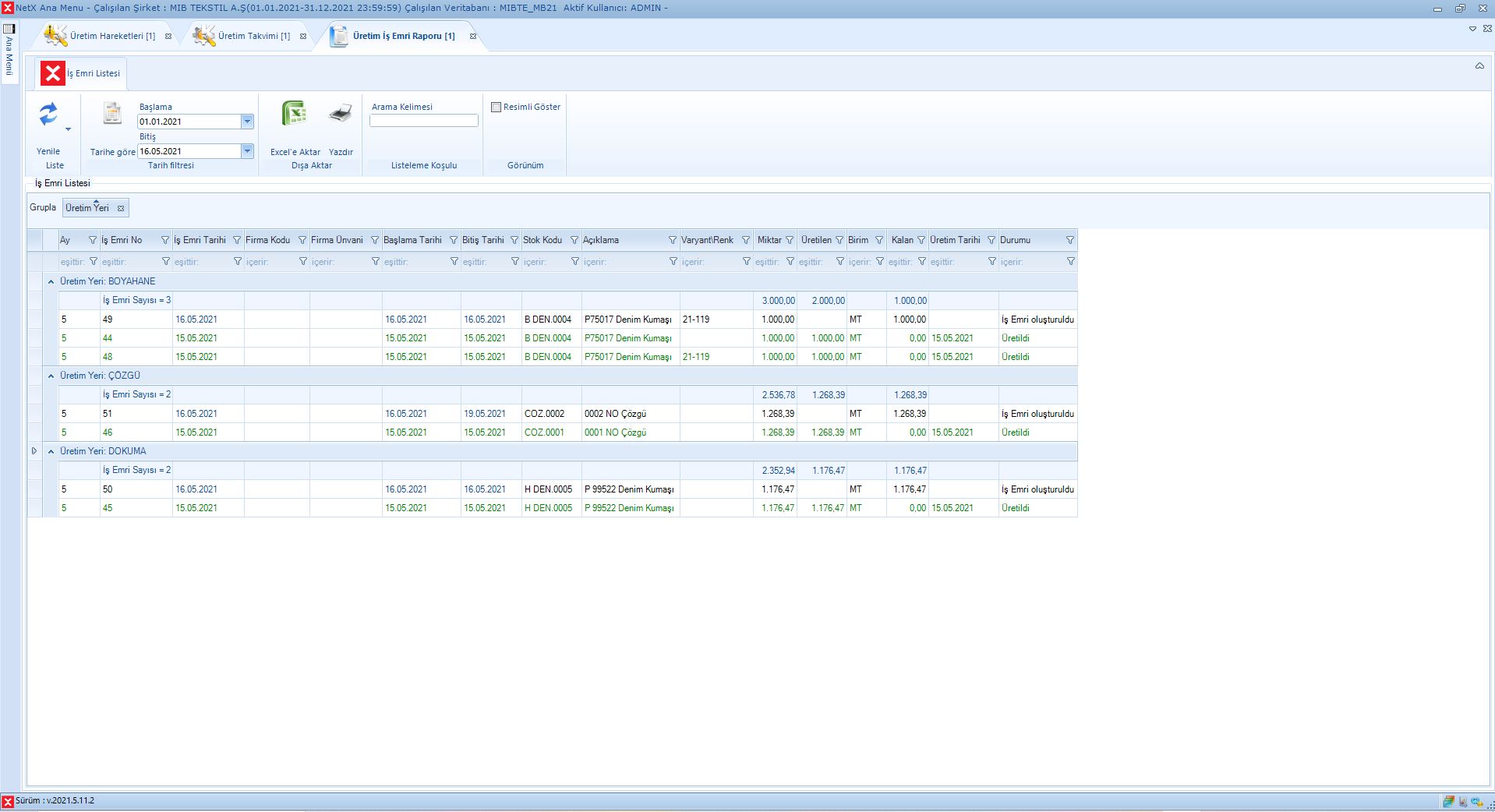Click the red X İş Emri Listesi icon

point(53,73)
